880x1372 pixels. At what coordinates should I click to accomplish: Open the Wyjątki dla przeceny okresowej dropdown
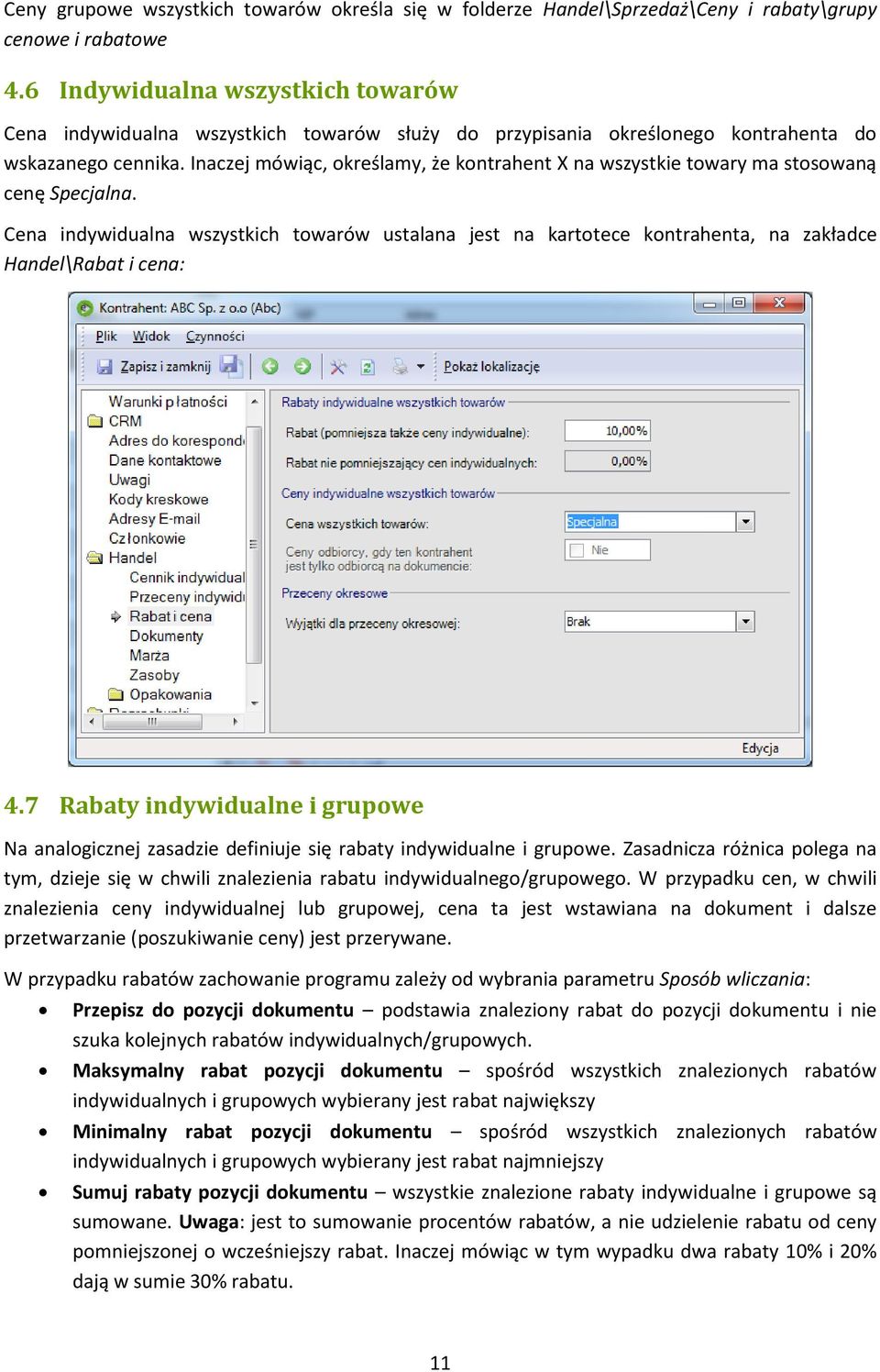point(745,622)
